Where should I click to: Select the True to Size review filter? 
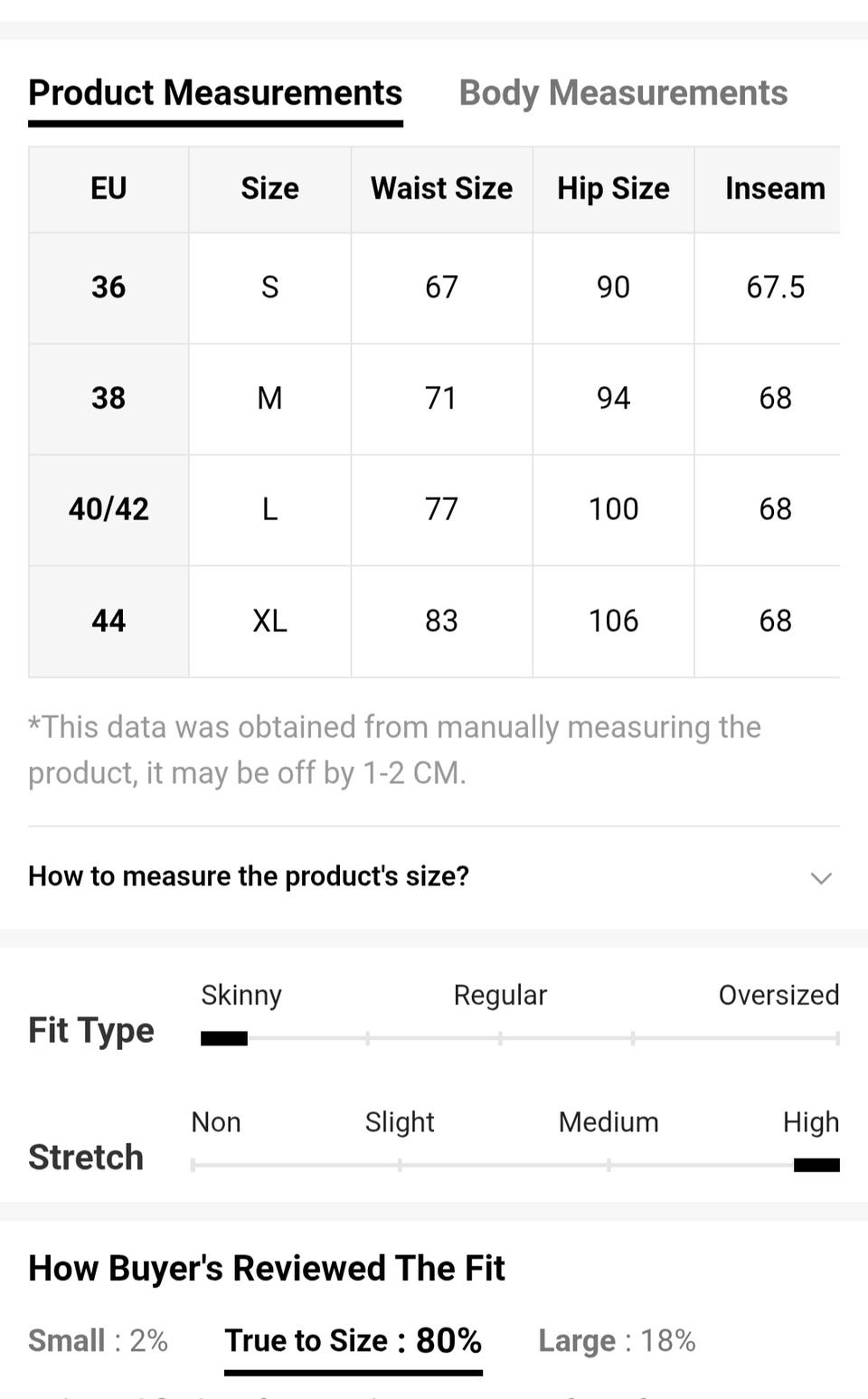point(353,1340)
